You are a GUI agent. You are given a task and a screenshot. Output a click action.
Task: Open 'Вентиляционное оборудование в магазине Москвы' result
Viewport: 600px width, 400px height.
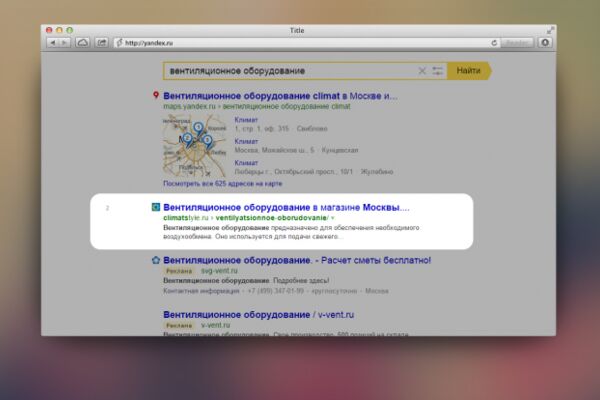(x=286, y=207)
